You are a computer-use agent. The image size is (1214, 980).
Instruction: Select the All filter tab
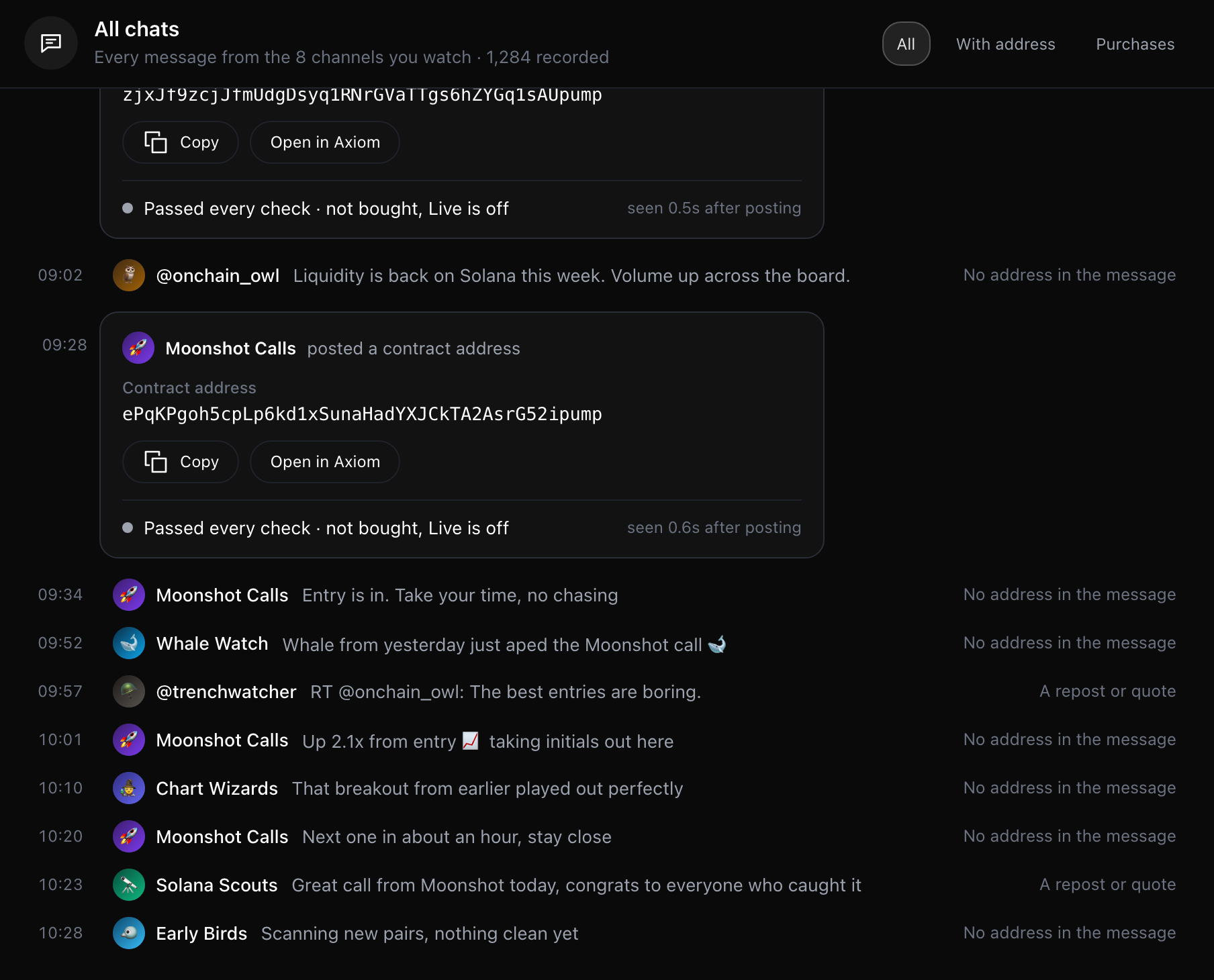(906, 44)
